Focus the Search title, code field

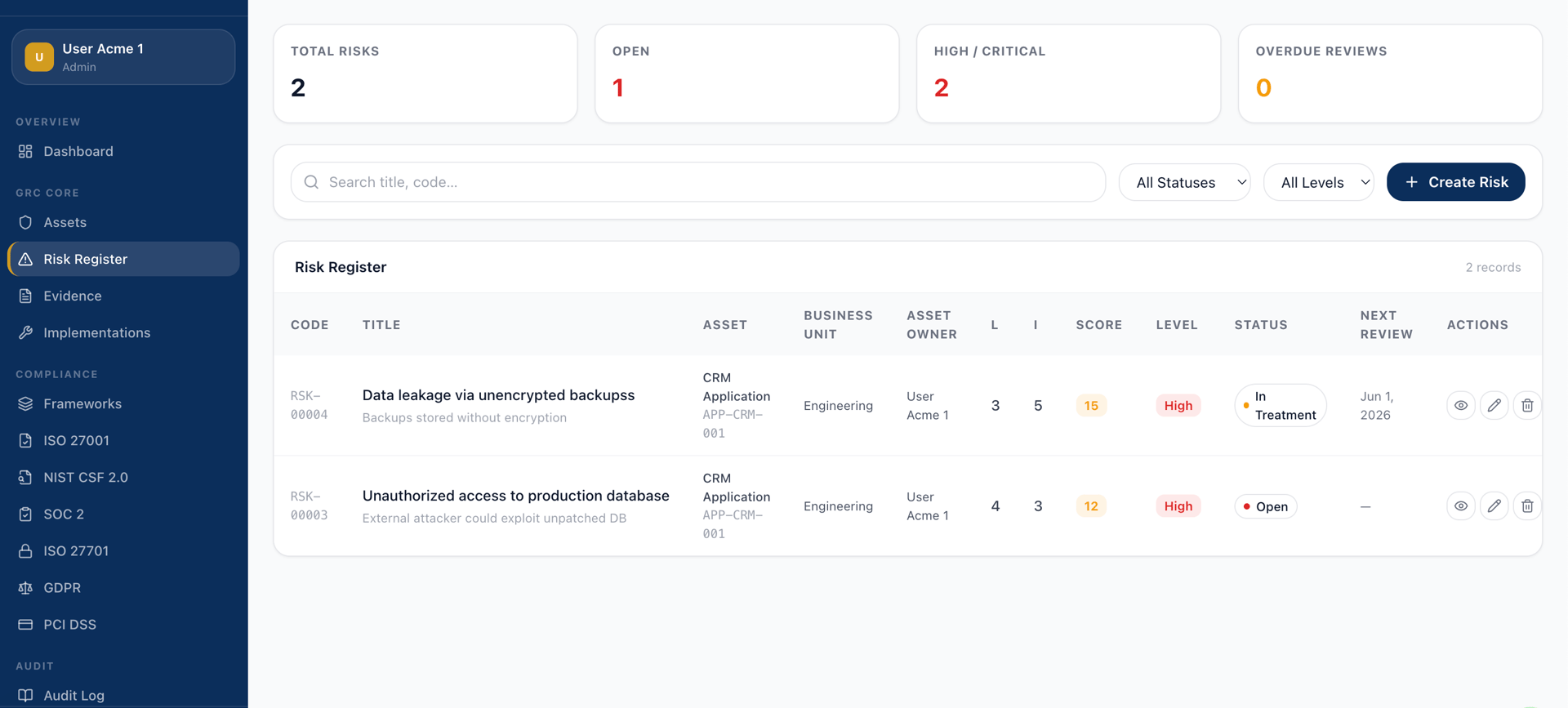coord(710,182)
